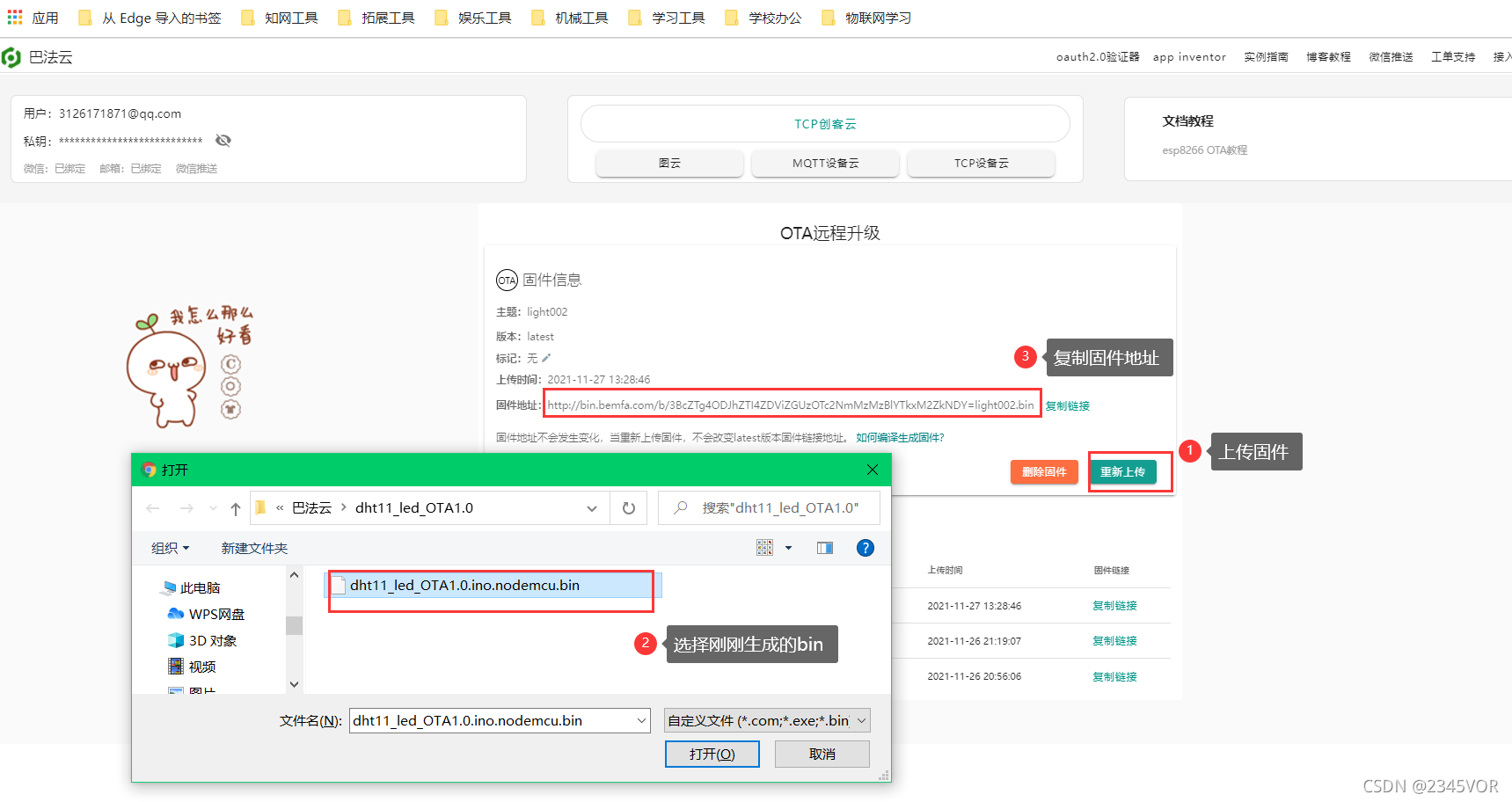
Task: Open 微信推送 top menu item
Action: click(1391, 57)
